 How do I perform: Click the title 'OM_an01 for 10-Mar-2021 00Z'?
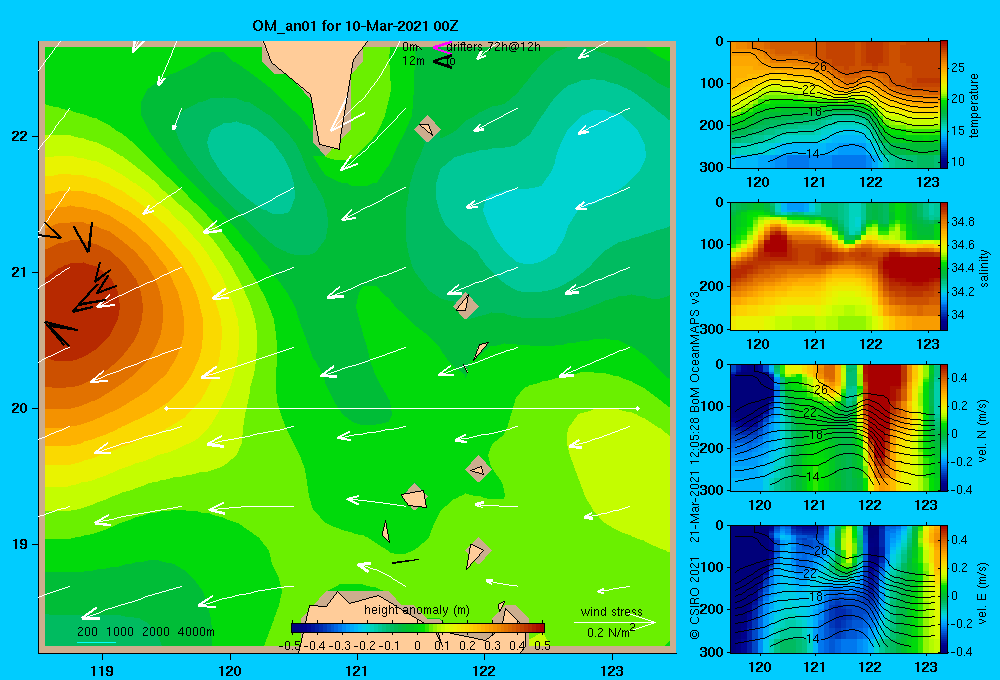355,26
